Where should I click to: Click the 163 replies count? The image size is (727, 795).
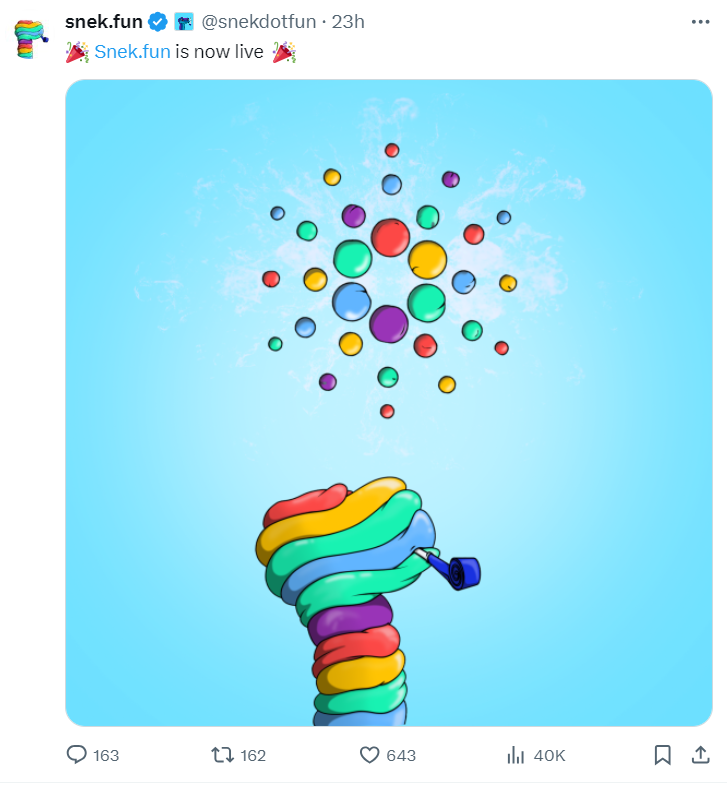click(x=106, y=756)
